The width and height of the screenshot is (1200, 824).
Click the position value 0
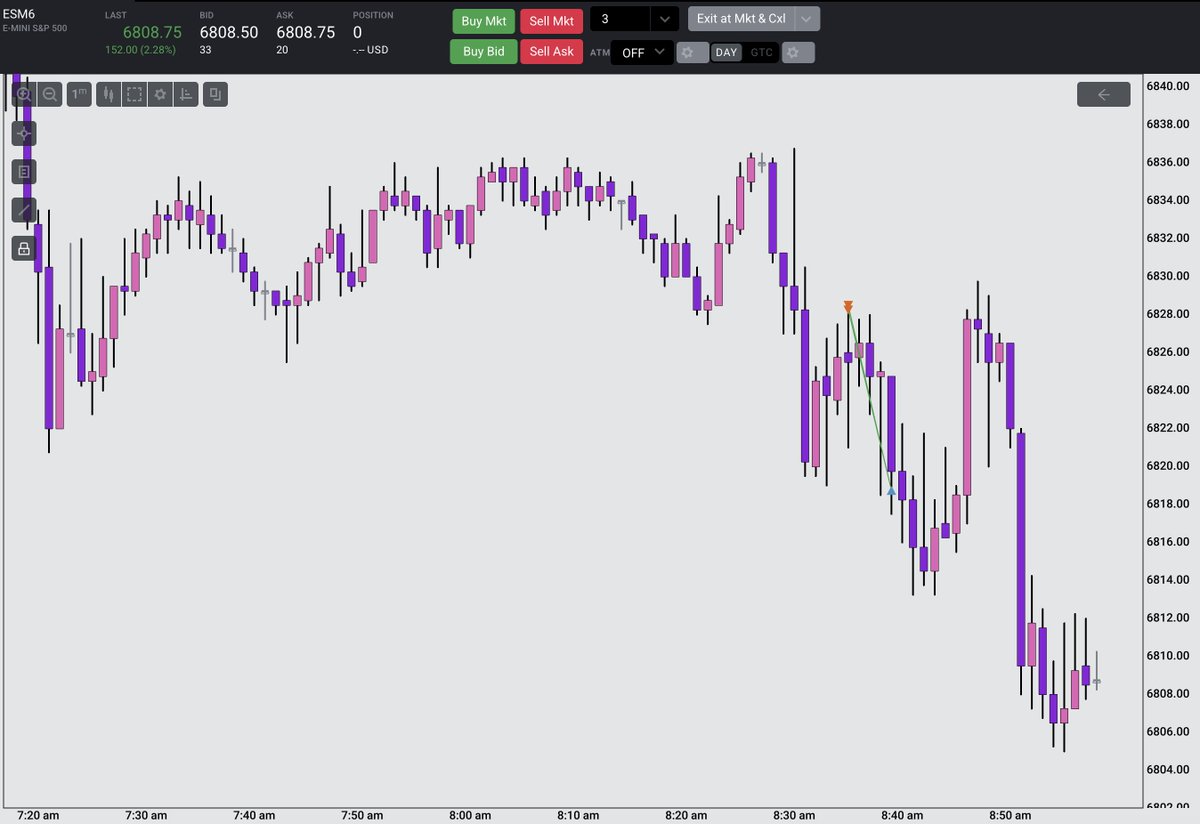point(357,32)
